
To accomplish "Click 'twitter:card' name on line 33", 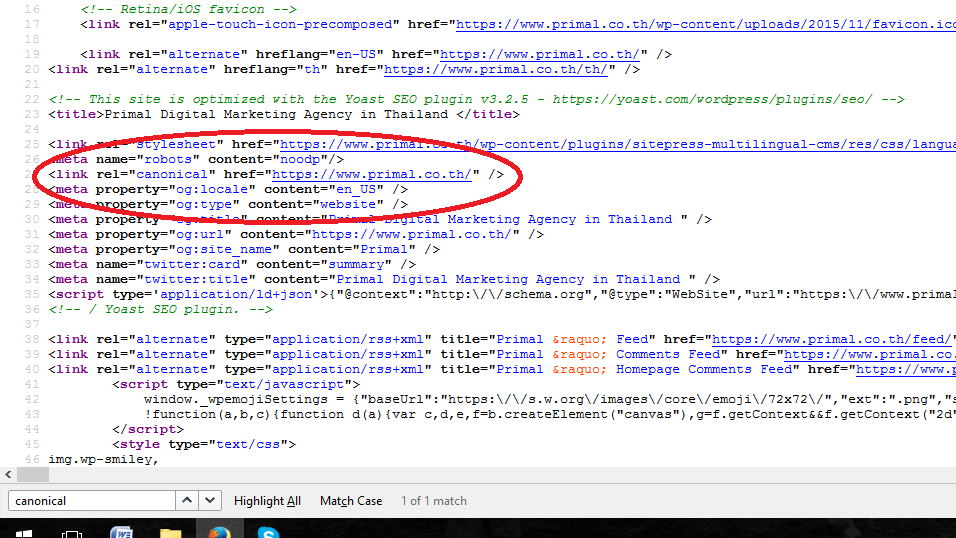I will (192, 264).
